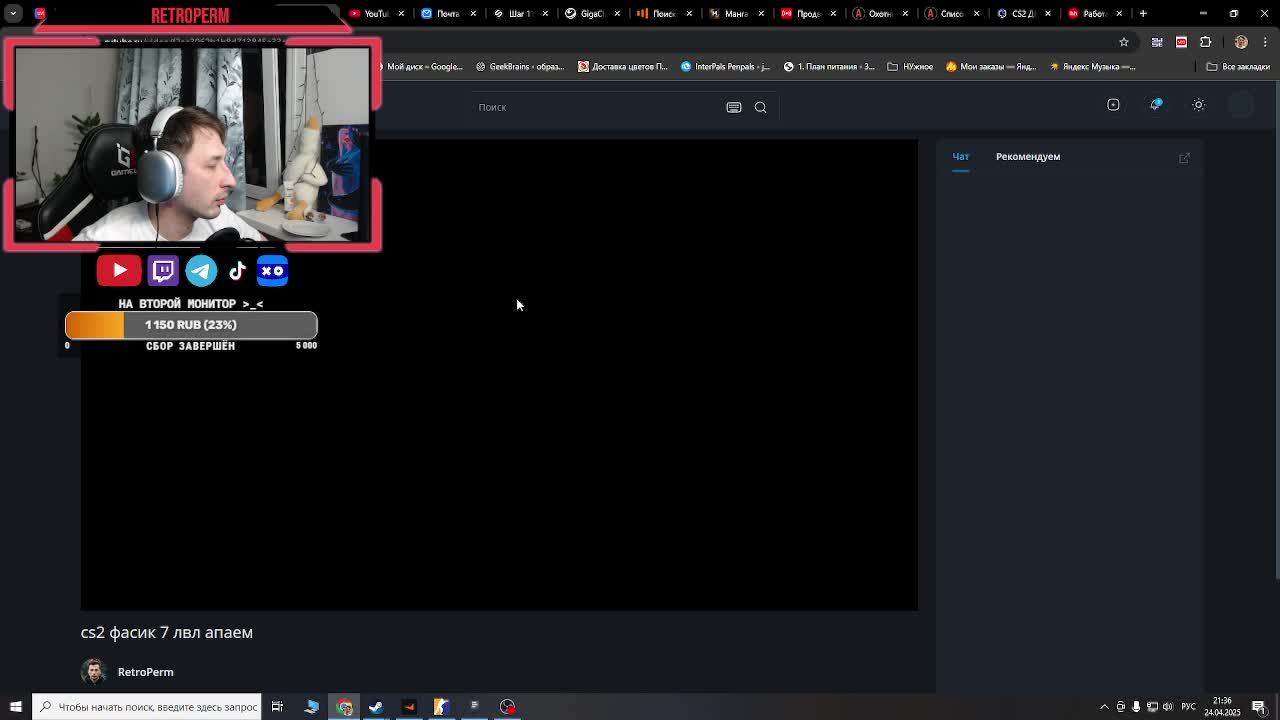Open RetroPerm channel avatar
The height and width of the screenshot is (720, 1280).
pos(94,672)
